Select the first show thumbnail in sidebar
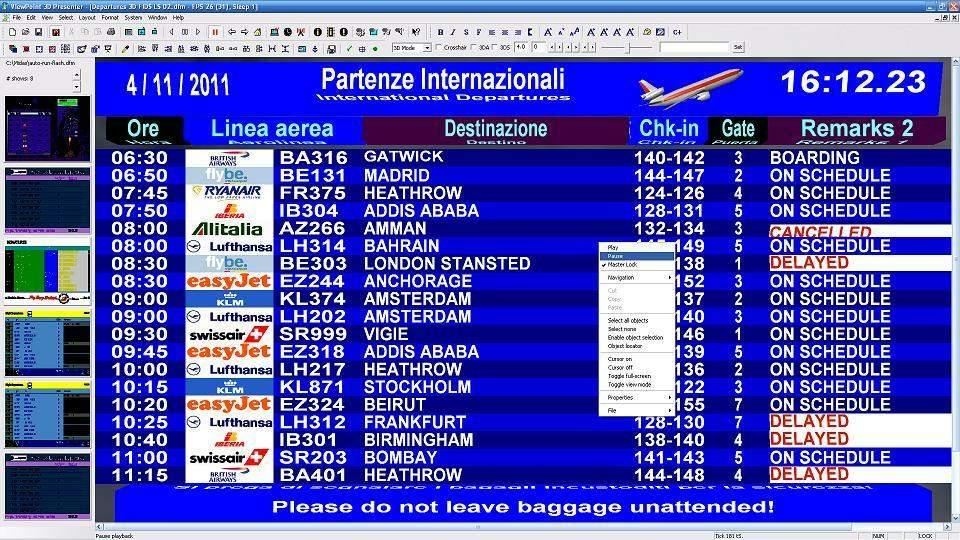The width and height of the screenshot is (960, 540). pos(48,128)
